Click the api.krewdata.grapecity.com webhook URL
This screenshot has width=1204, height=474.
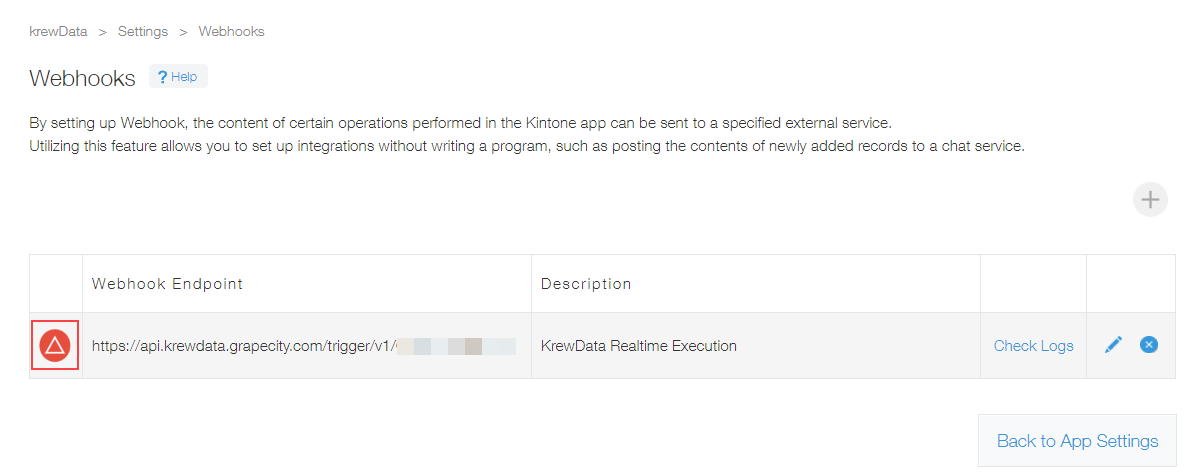[304, 346]
